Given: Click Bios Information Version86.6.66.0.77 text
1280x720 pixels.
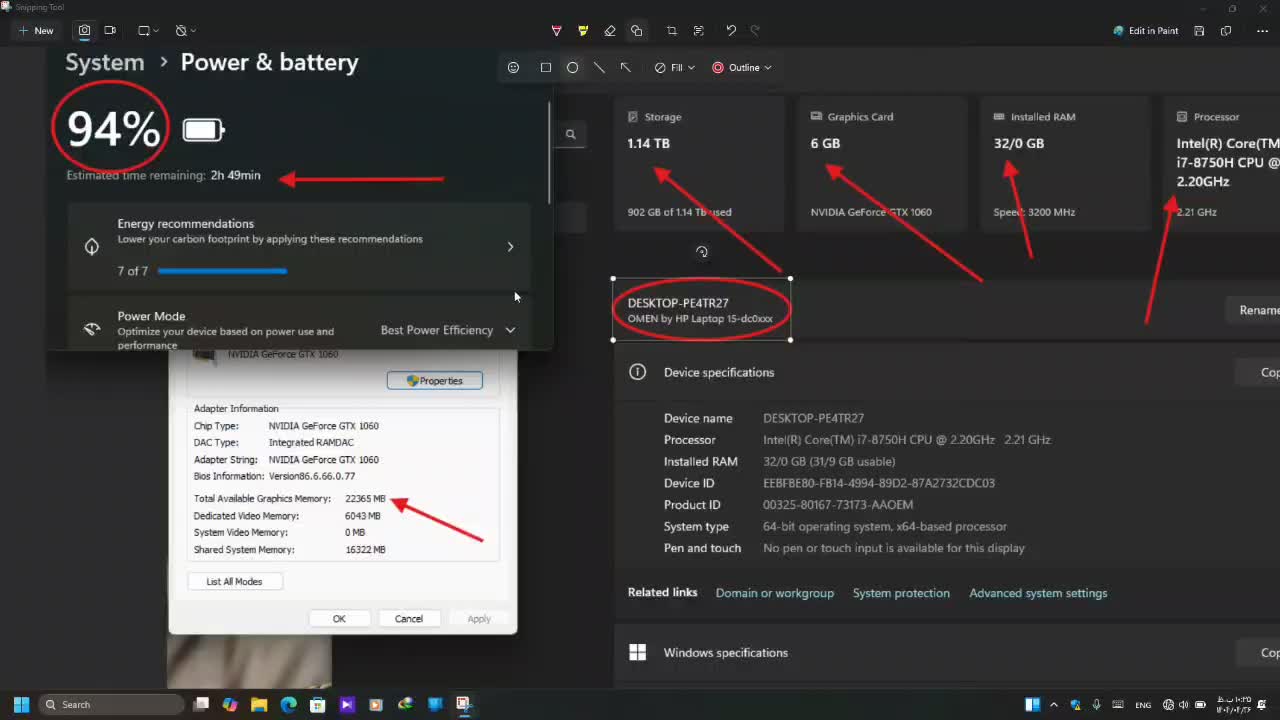Looking at the screenshot, I should pos(273,477).
